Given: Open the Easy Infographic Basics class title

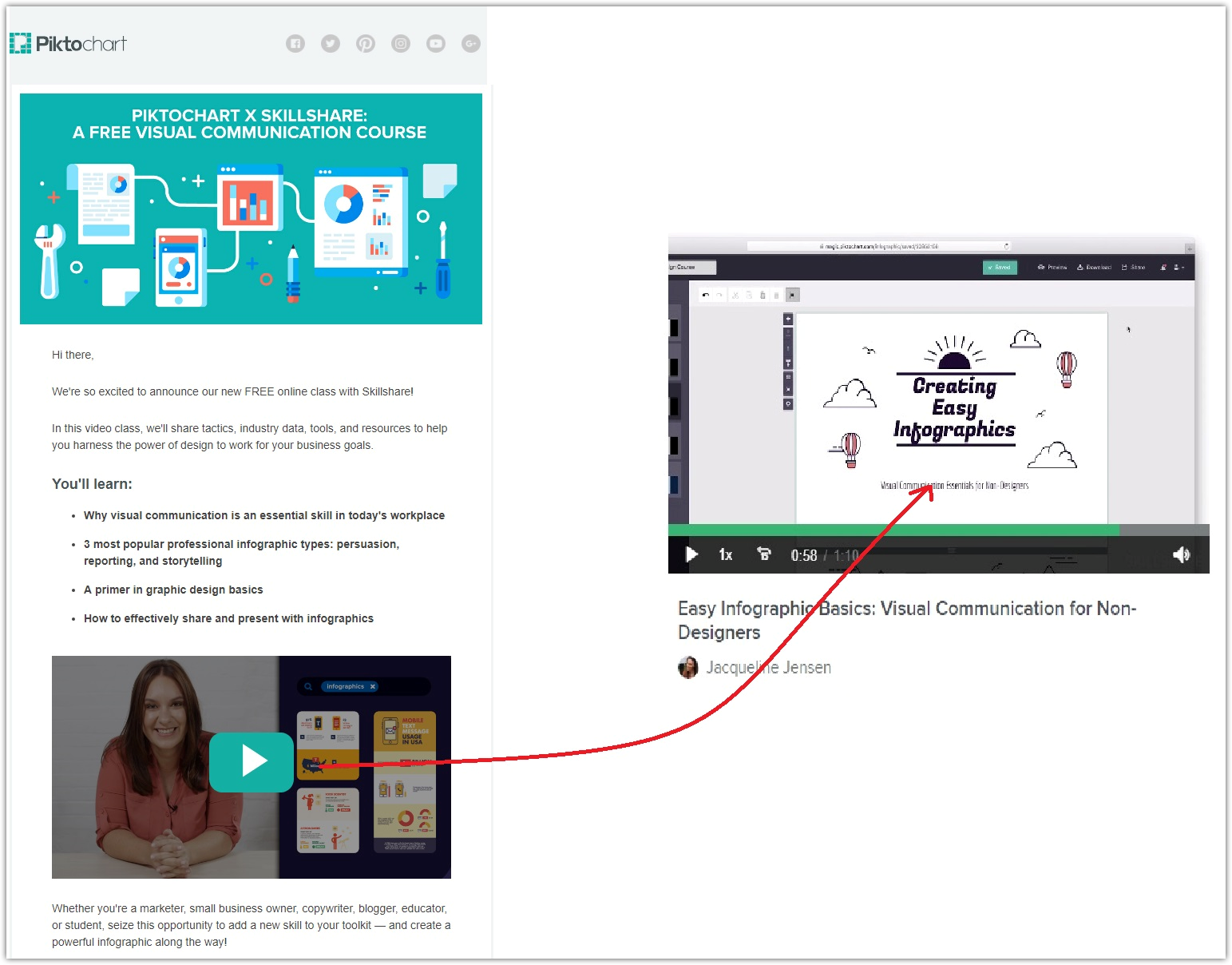Looking at the screenshot, I should [907, 620].
